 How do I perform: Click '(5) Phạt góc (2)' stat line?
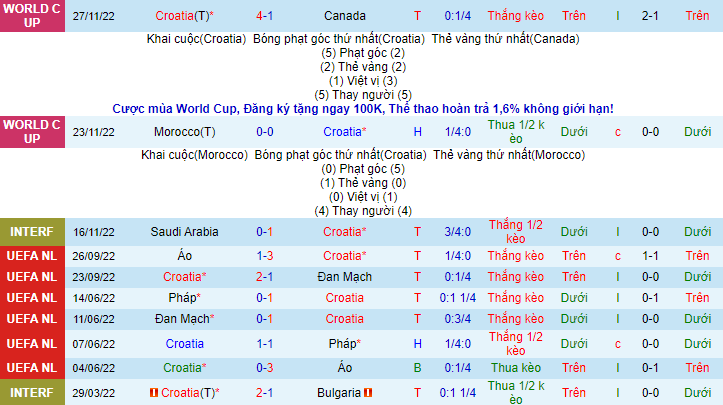363,53
